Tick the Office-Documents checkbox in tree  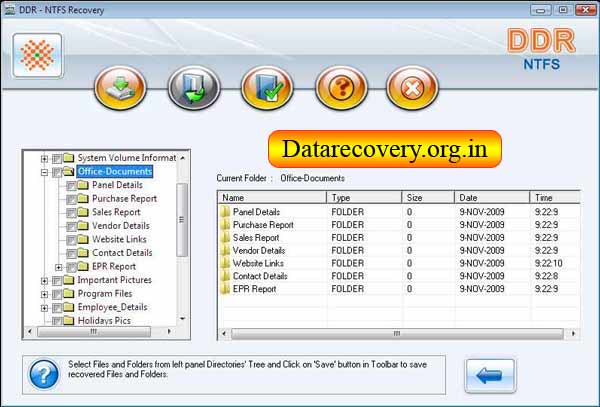coord(57,172)
